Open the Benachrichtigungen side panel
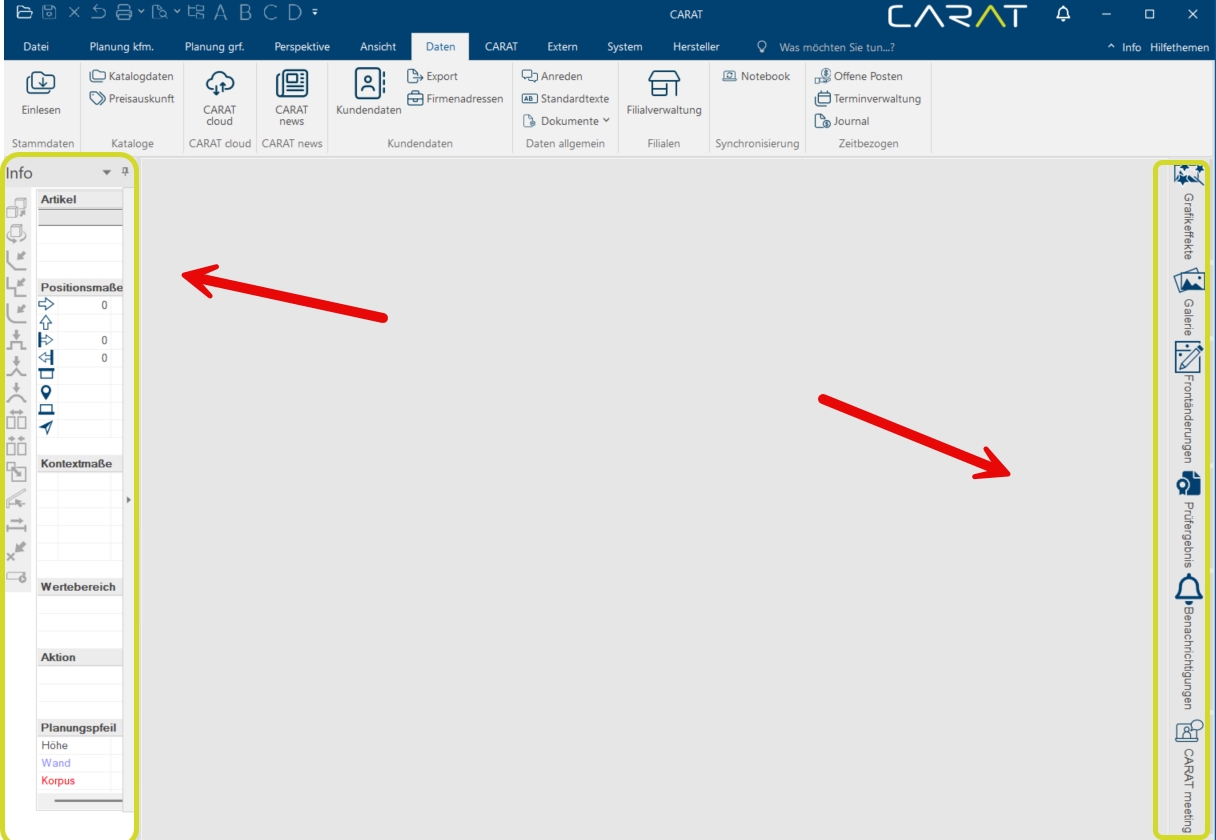The height and width of the screenshot is (840, 1216). pos(1188,642)
